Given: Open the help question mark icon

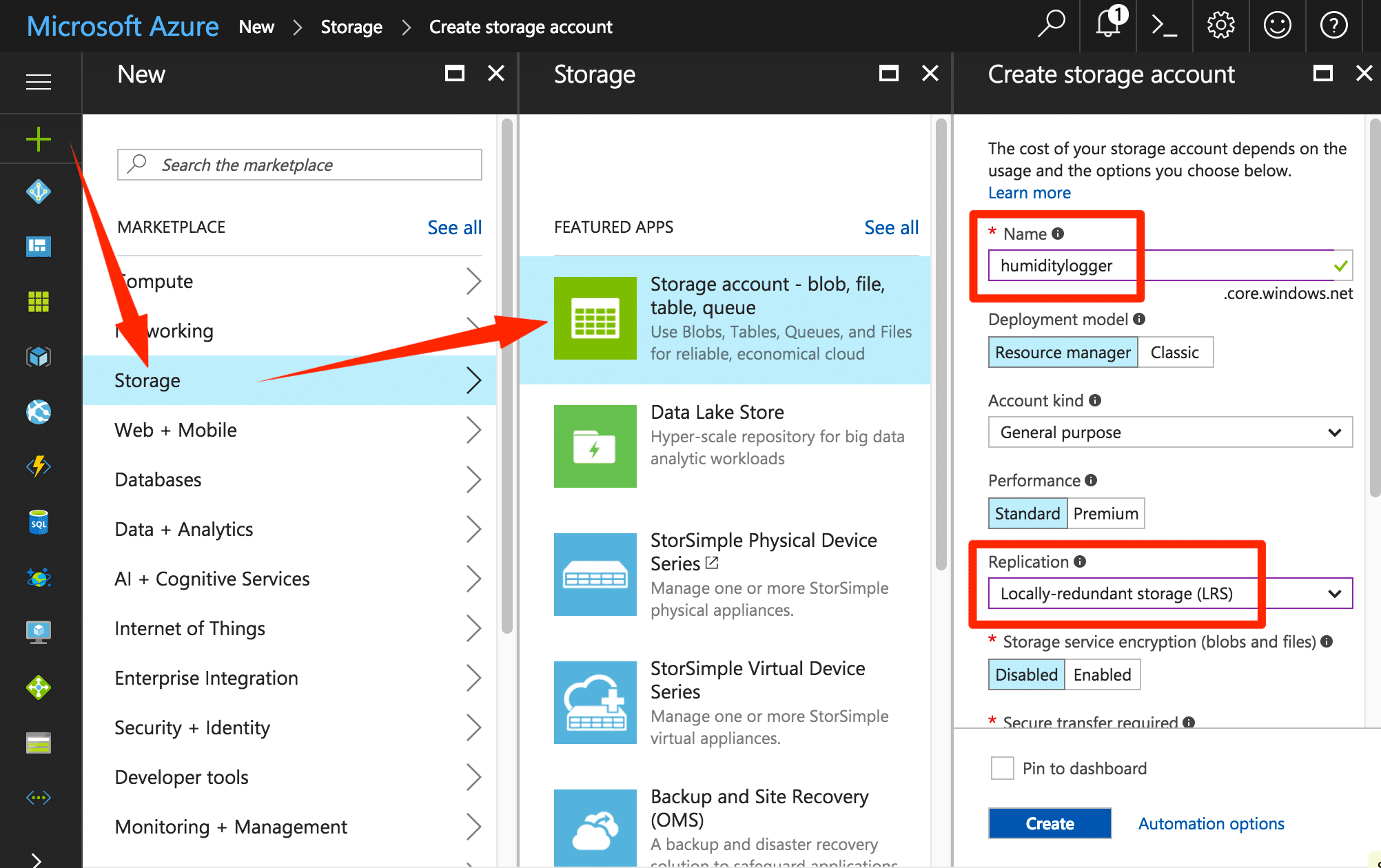Looking at the screenshot, I should [1333, 25].
